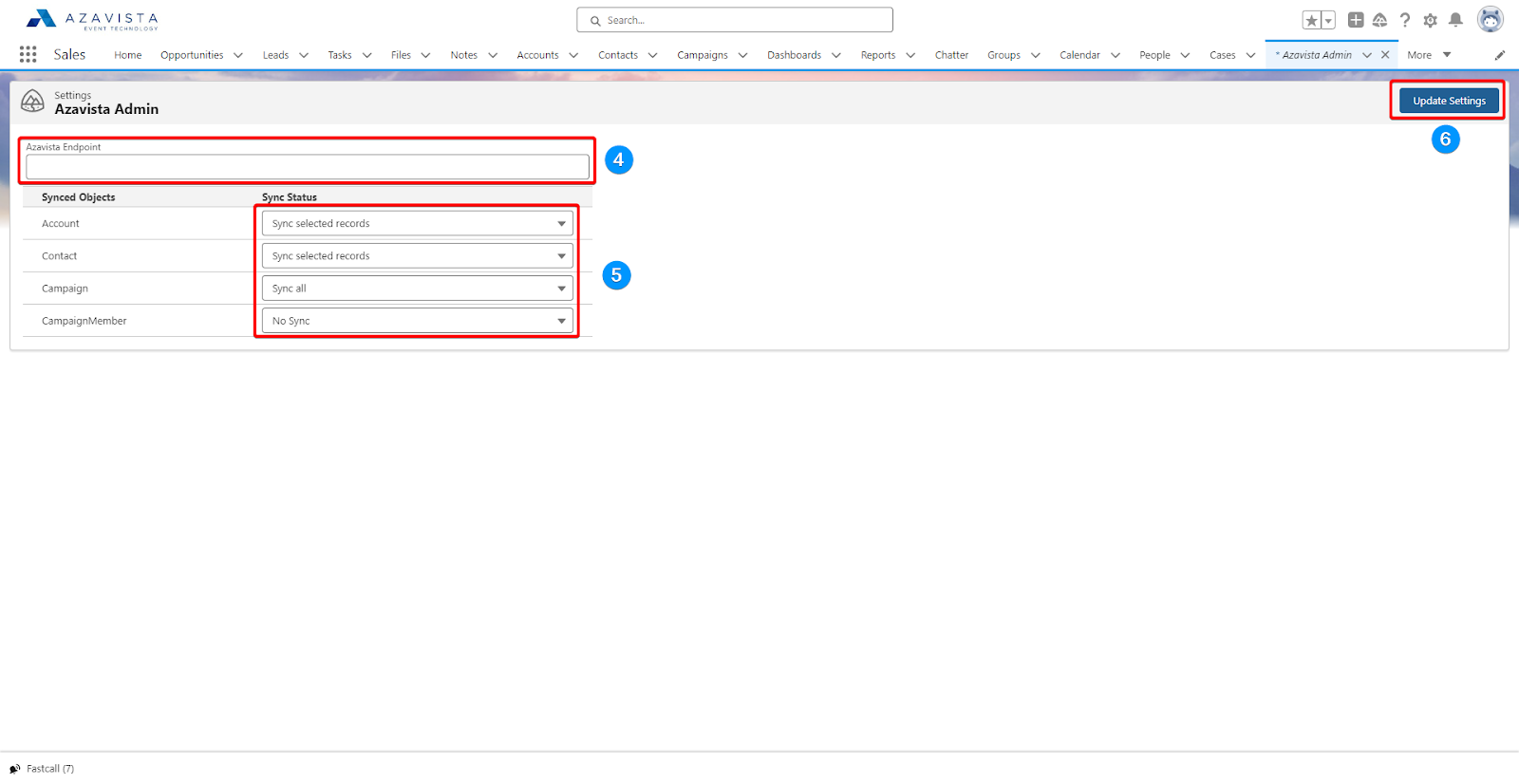Screen dimensions: 1519x784
Task: Expand the Leads tab chevron
Action: click(304, 55)
